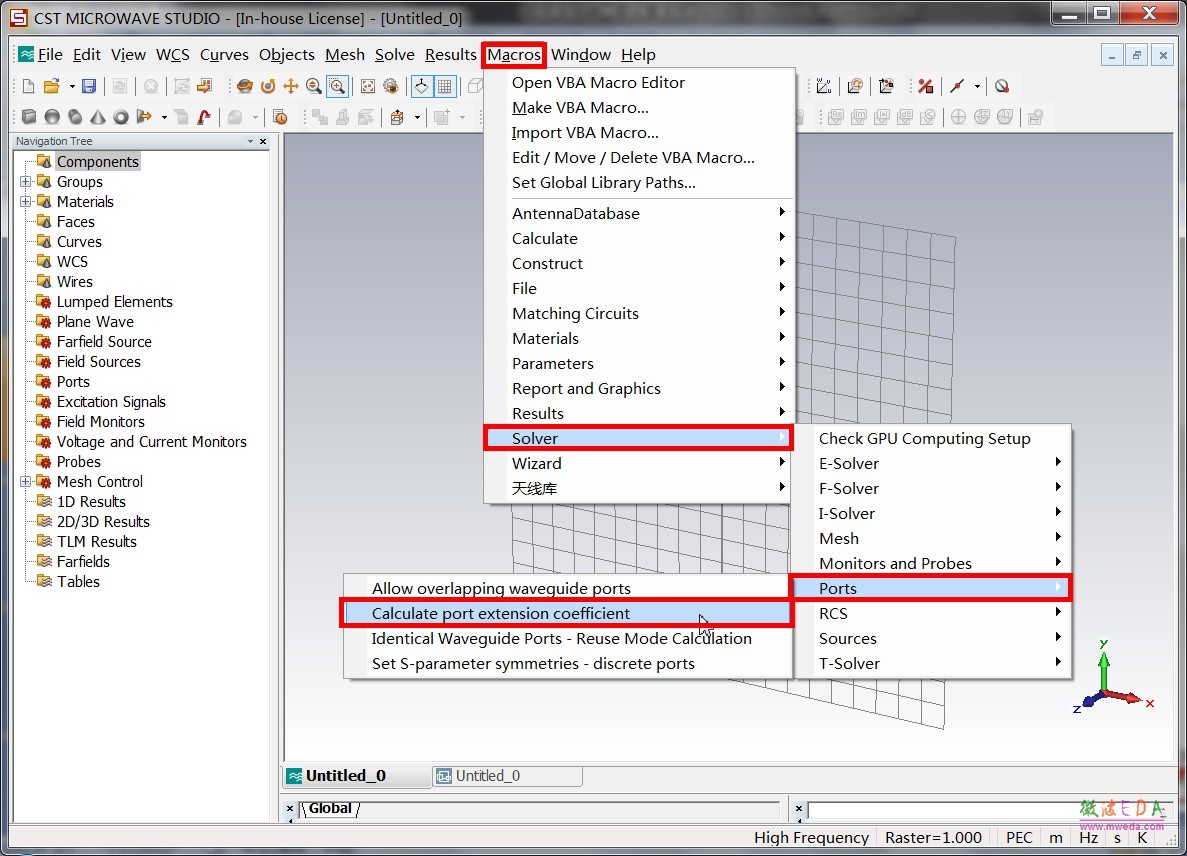Create a Cylinder shape
This screenshot has width=1187, height=856.
point(75,117)
